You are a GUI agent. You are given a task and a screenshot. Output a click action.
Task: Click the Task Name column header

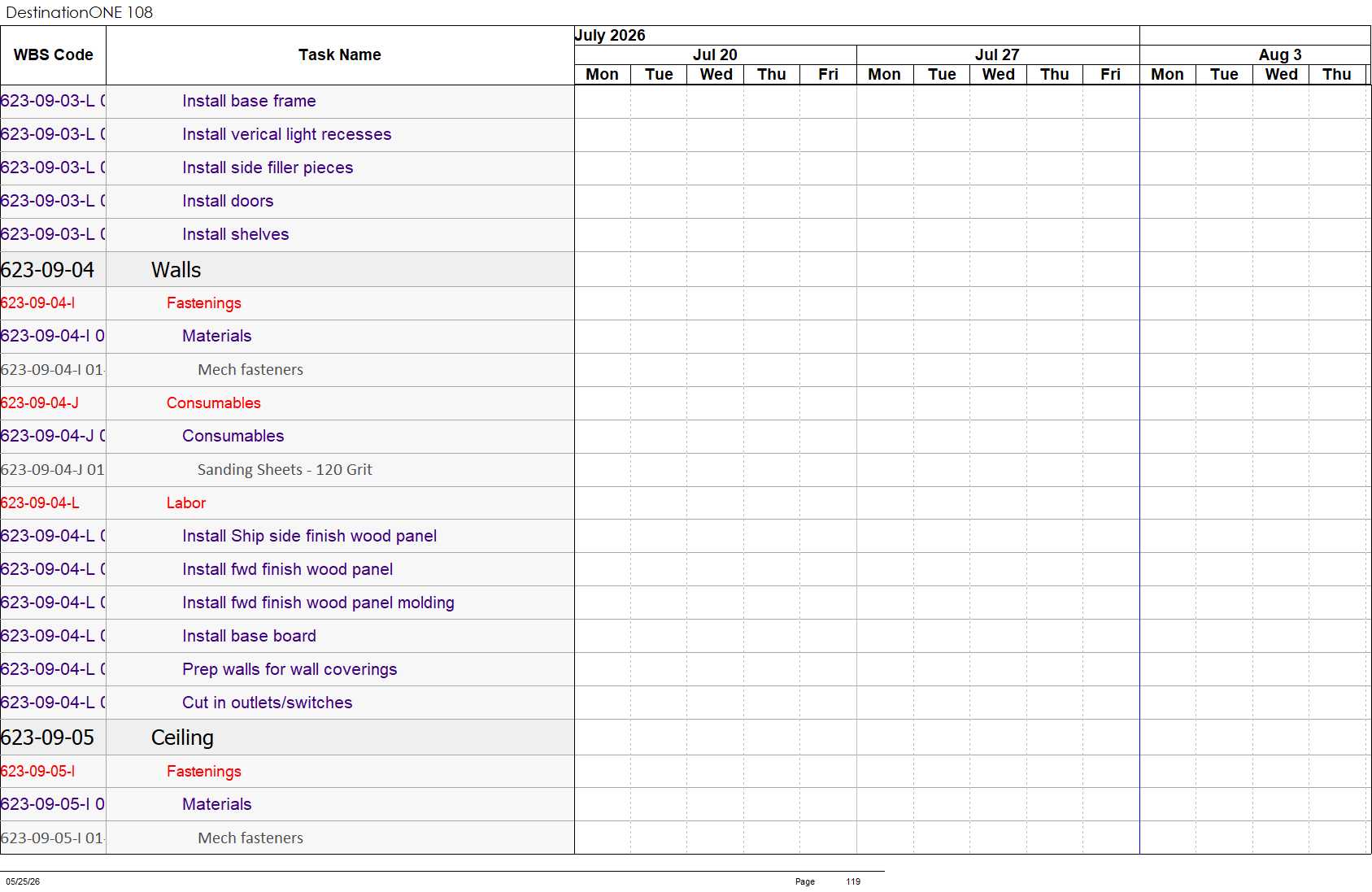point(340,54)
